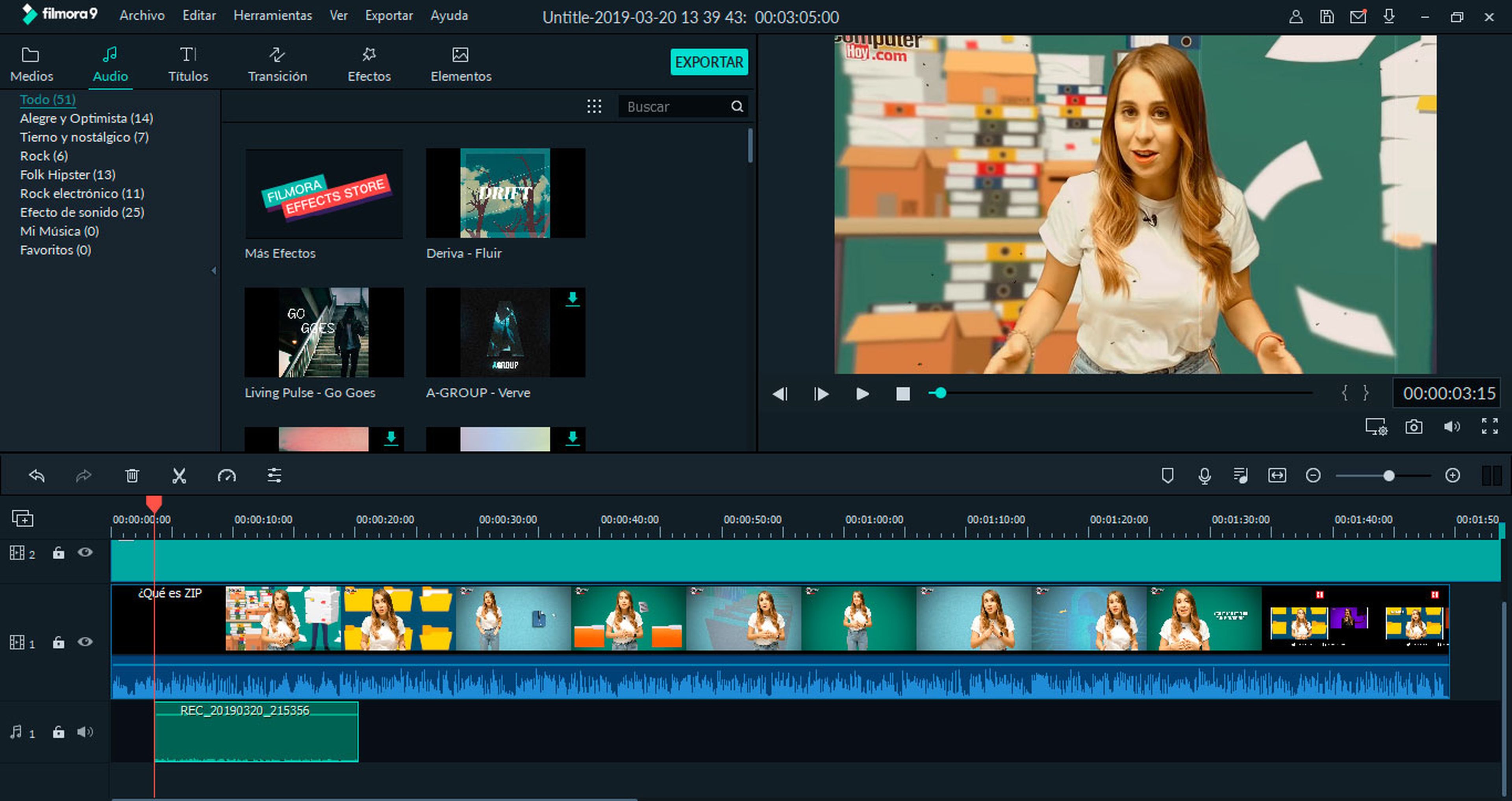The width and height of the screenshot is (1512, 801).
Task: Select the Audio tab in media panel
Action: tap(109, 63)
